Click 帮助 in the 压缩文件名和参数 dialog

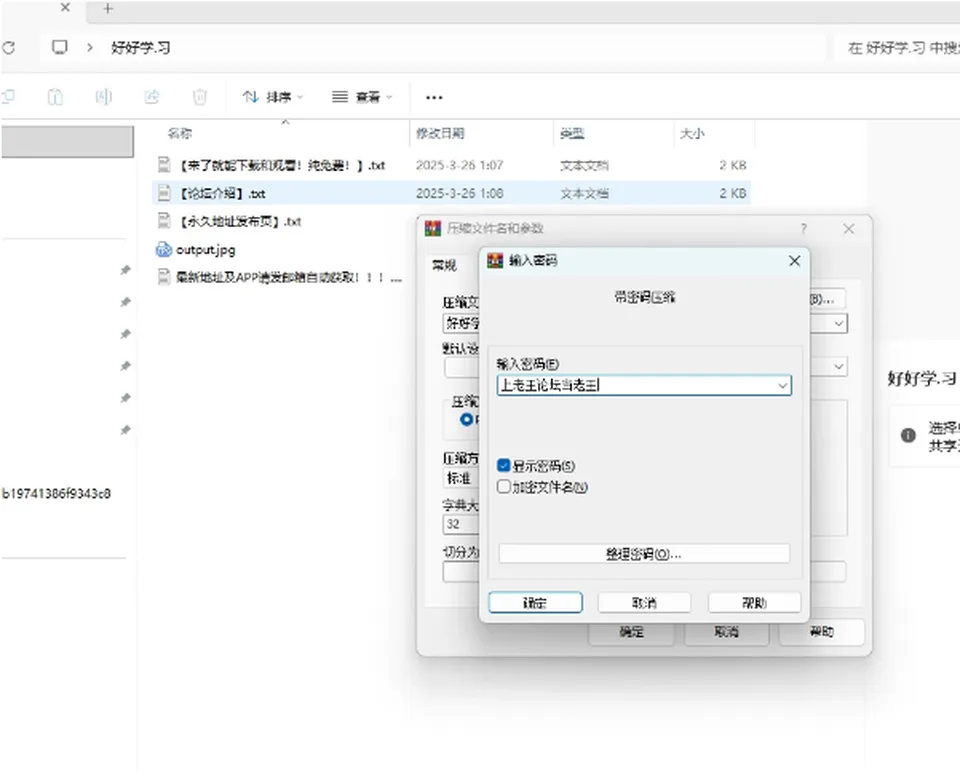pos(822,632)
